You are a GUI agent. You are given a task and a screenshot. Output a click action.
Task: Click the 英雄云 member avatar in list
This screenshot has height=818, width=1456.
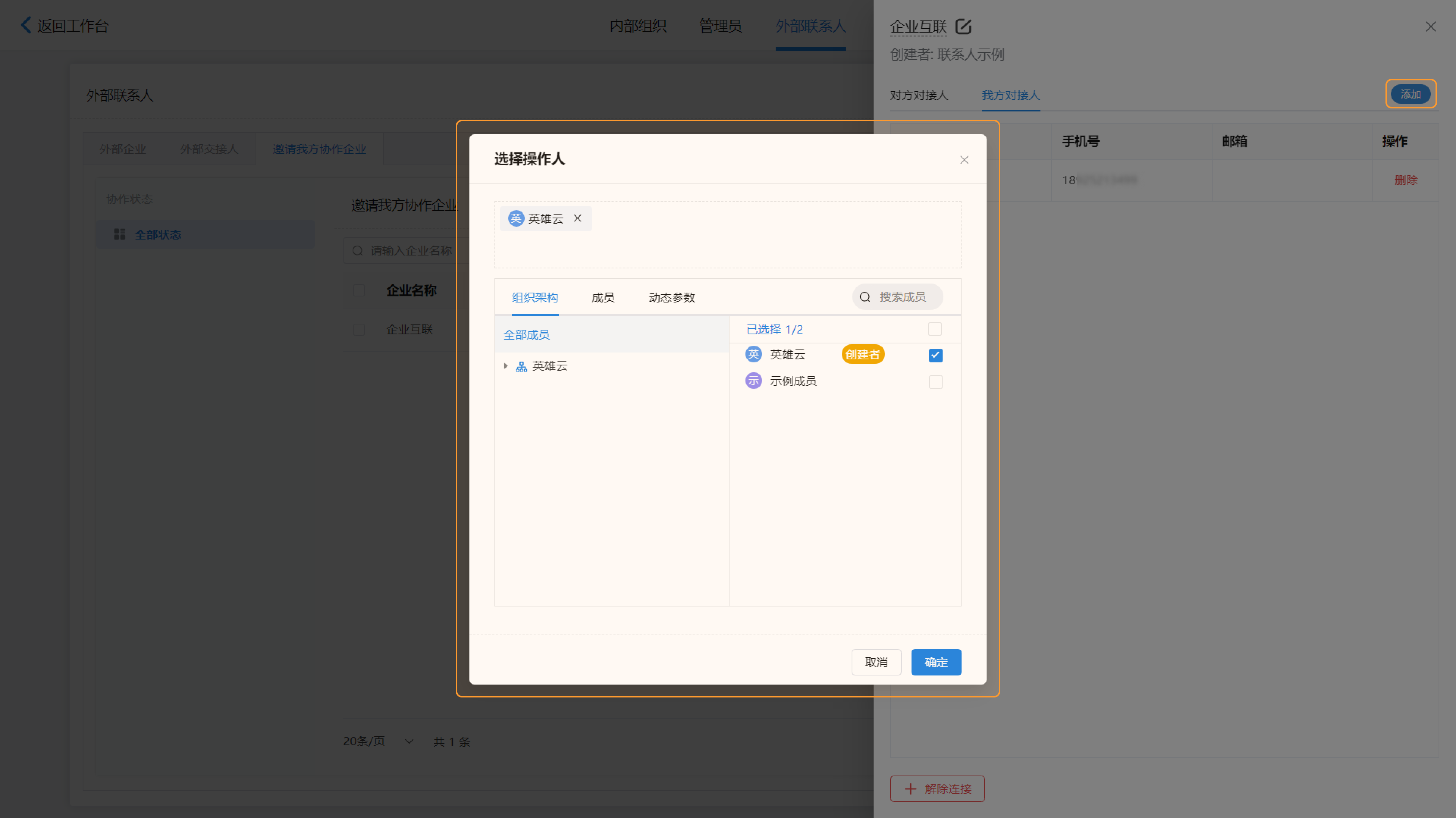[x=753, y=354]
